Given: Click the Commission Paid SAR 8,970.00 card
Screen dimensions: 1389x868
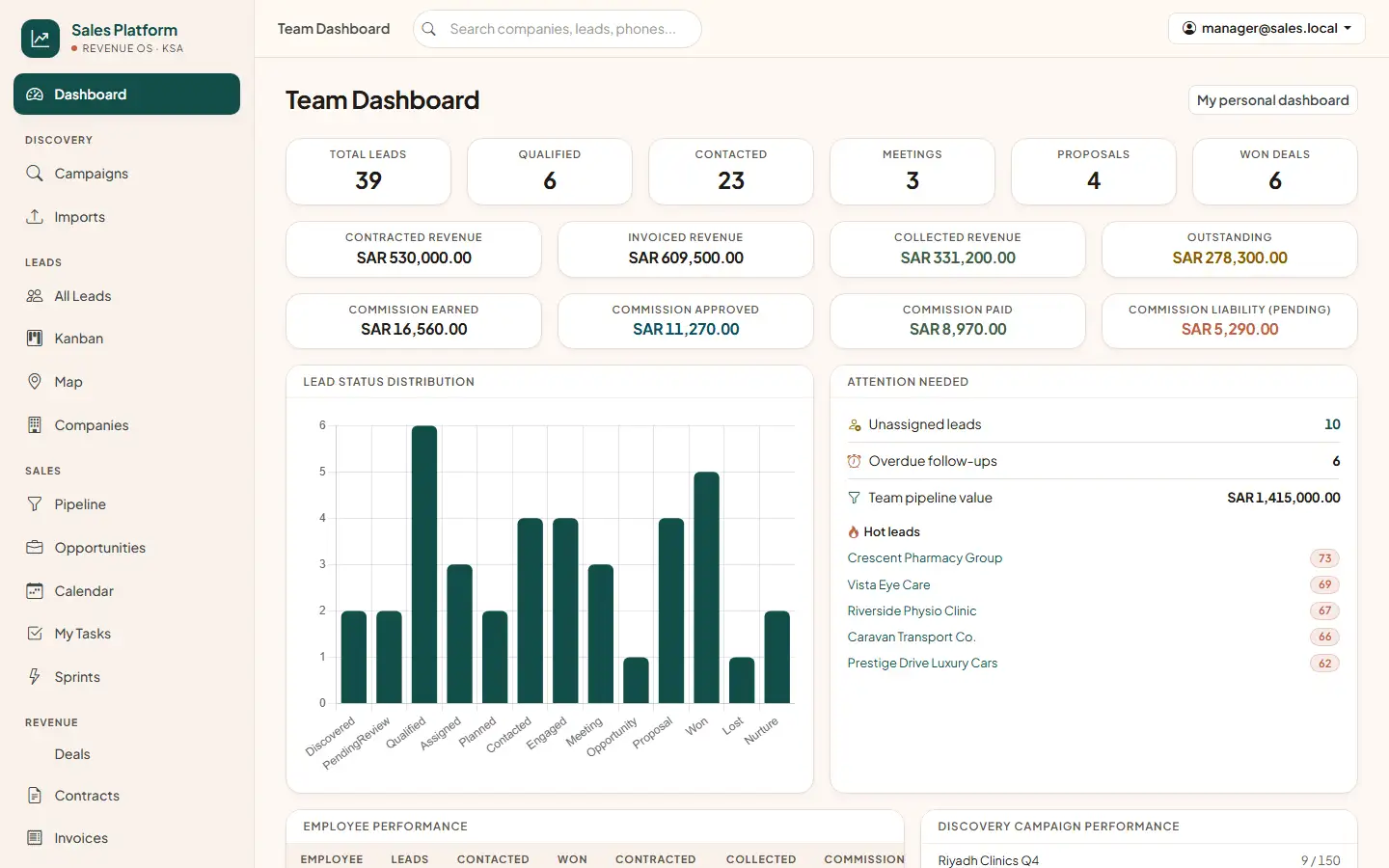Looking at the screenshot, I should tap(958, 321).
